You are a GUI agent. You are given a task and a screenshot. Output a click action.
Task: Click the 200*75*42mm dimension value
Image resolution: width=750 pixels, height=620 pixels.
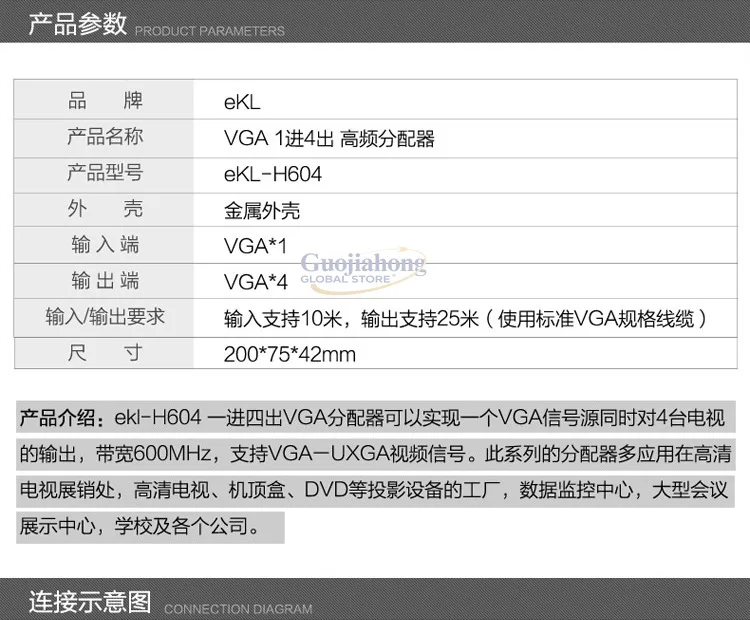point(290,354)
